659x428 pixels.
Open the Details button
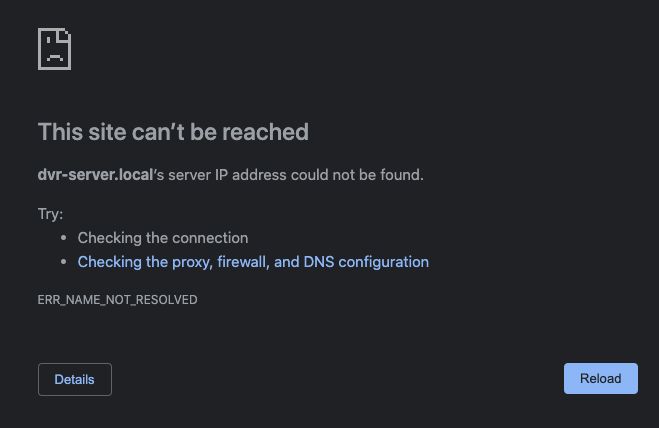[75, 380]
